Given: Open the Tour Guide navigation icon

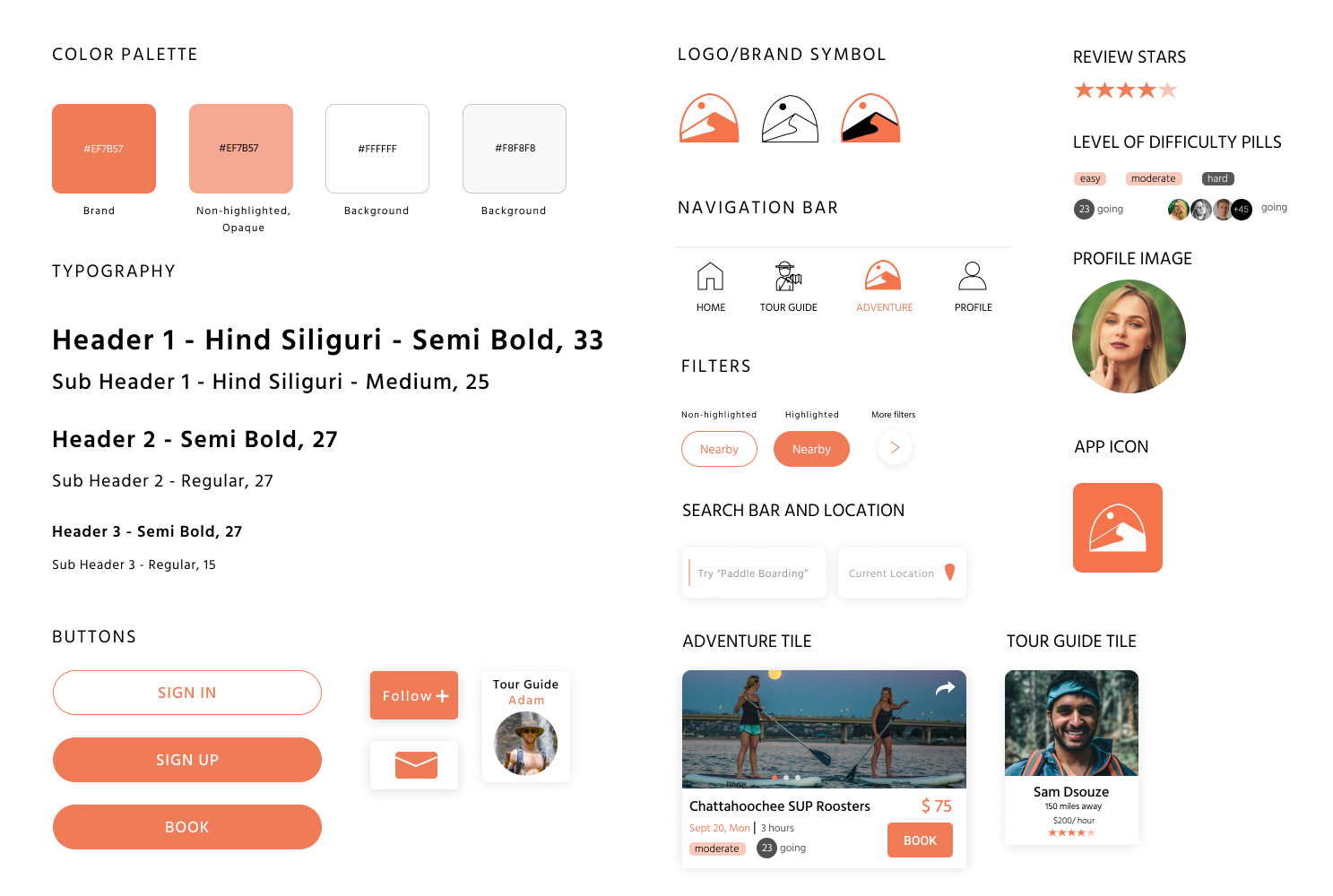Looking at the screenshot, I should [x=788, y=277].
